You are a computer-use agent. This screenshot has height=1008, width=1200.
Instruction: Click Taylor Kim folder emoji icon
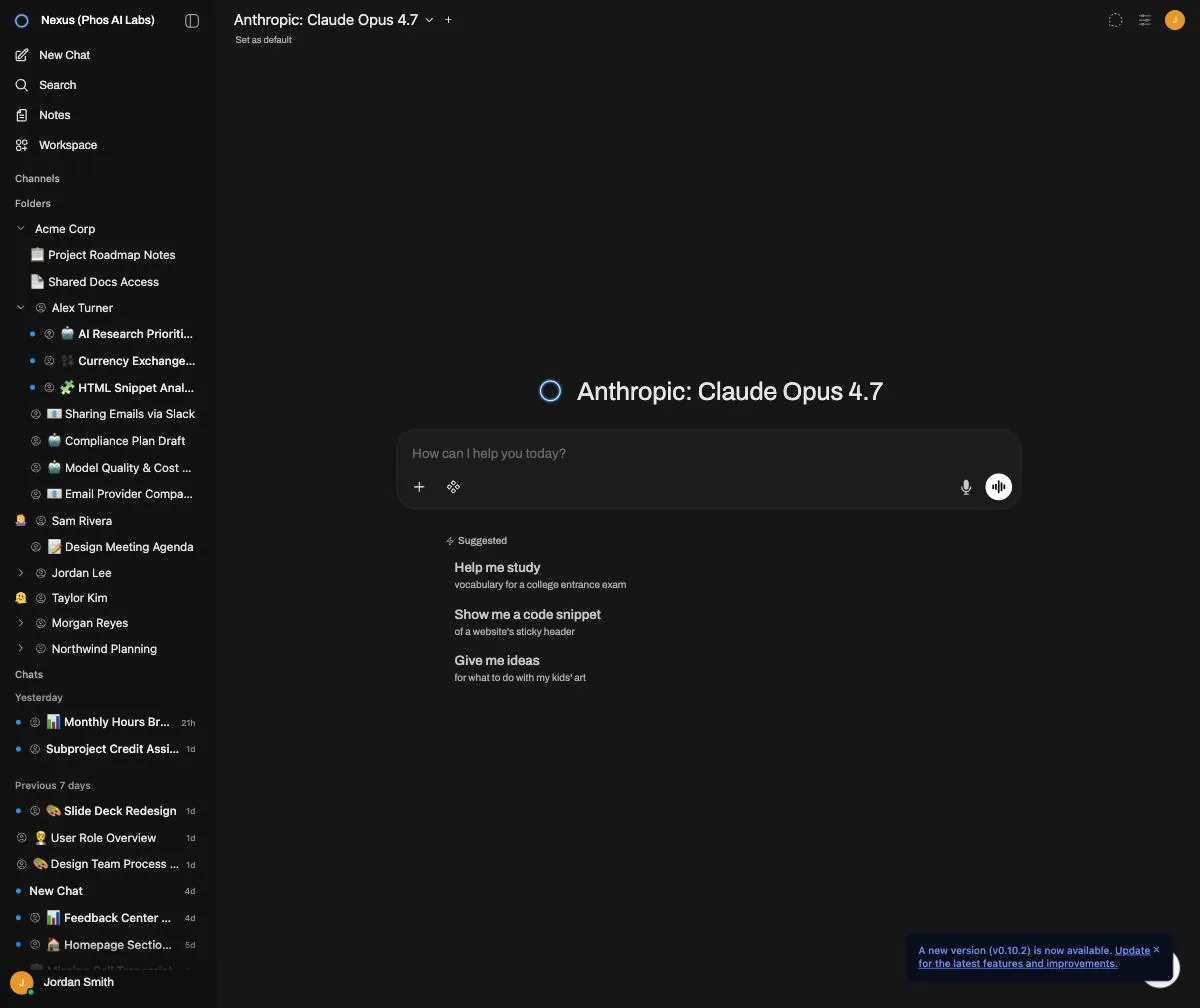point(21,598)
